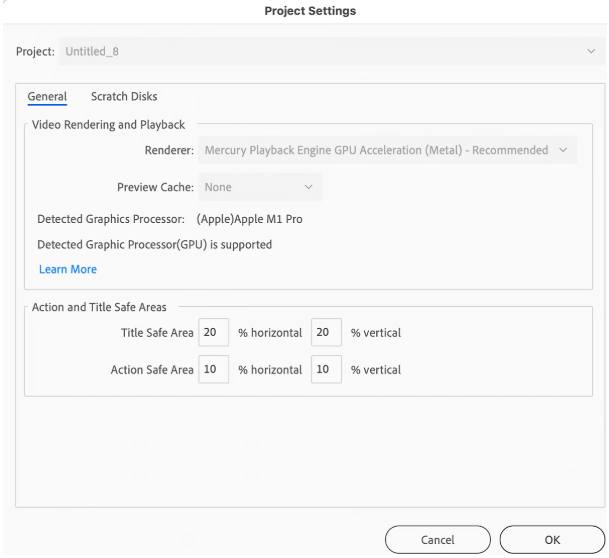Open the Scratch Disks tab
609x558 pixels.
click(x=124, y=97)
